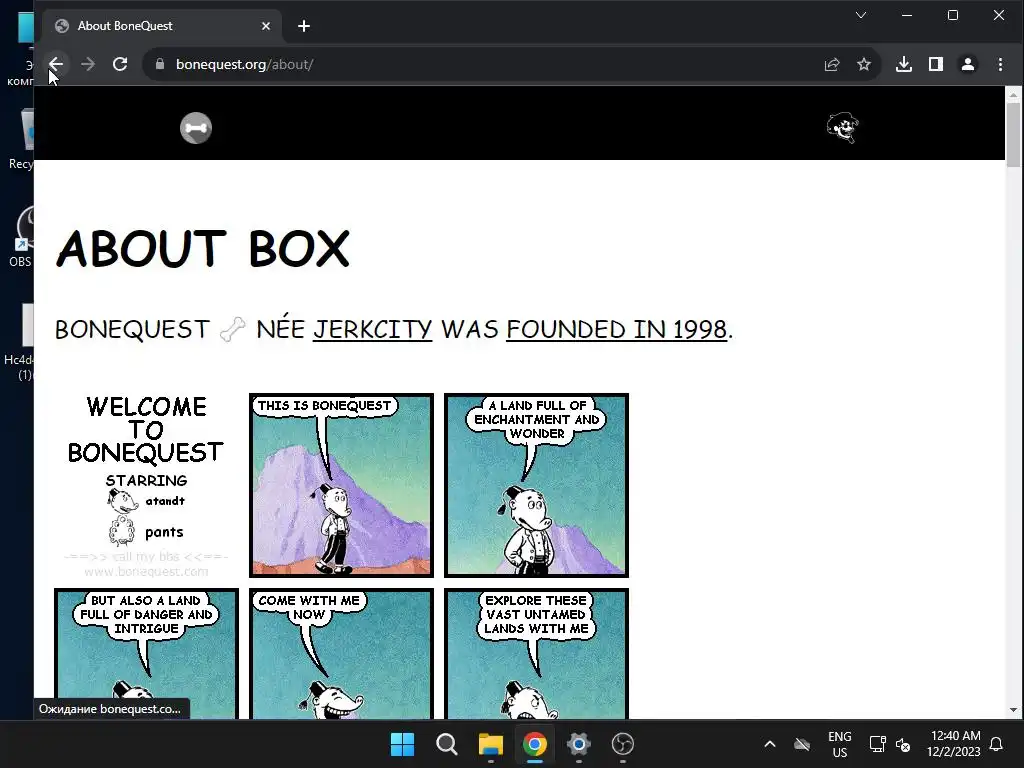This screenshot has width=1024, height=768.
Task: Click the 'Come with me now' panel
Action: [342, 654]
